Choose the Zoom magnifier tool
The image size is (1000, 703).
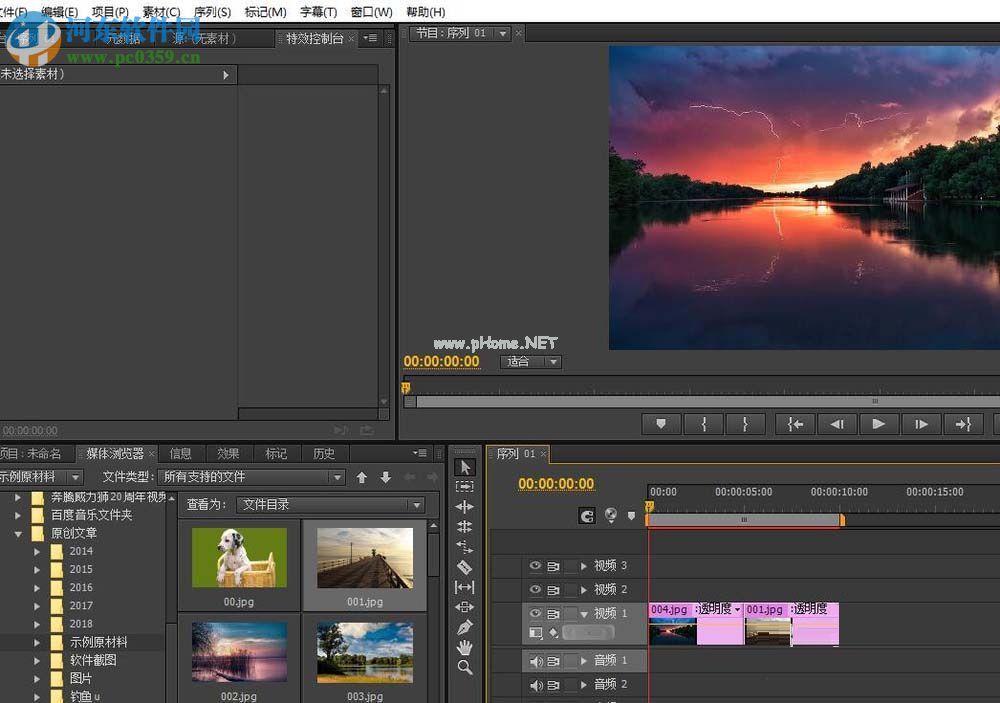pos(464,667)
